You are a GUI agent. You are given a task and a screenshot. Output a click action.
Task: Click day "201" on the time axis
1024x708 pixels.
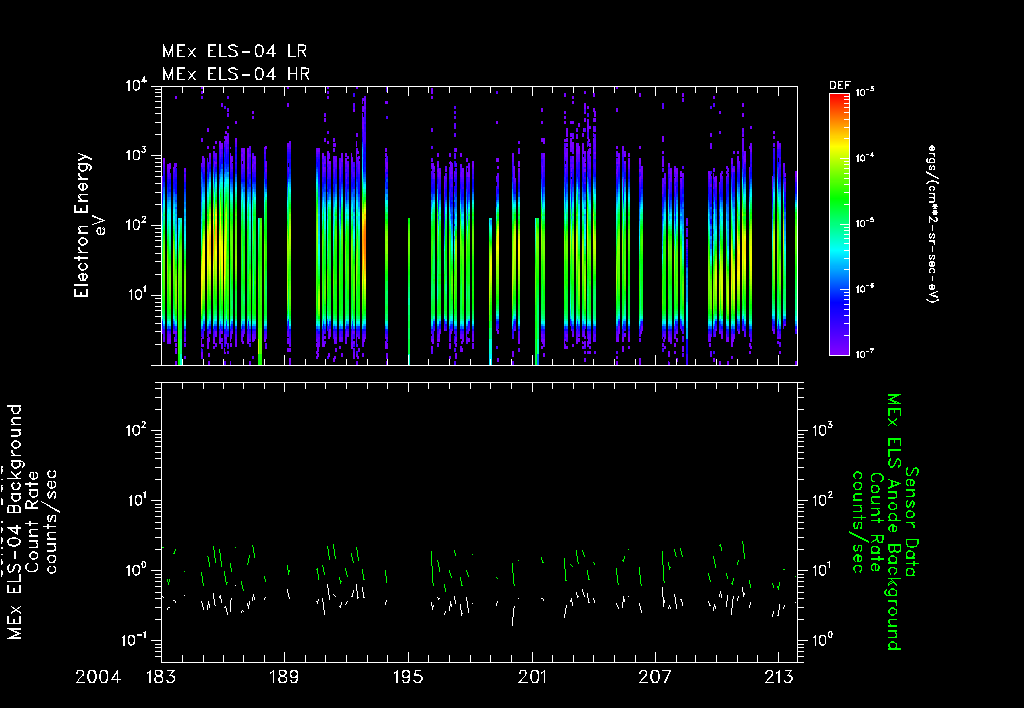[x=532, y=677]
